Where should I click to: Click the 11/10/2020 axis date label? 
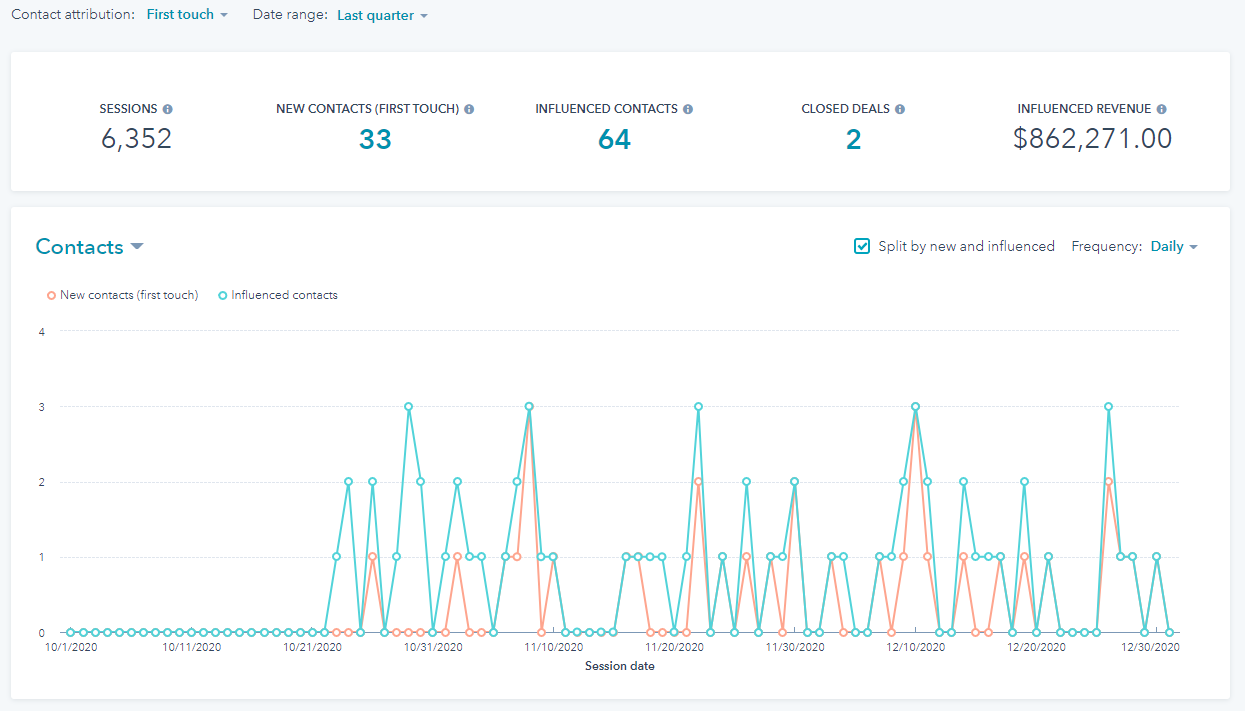pos(553,648)
